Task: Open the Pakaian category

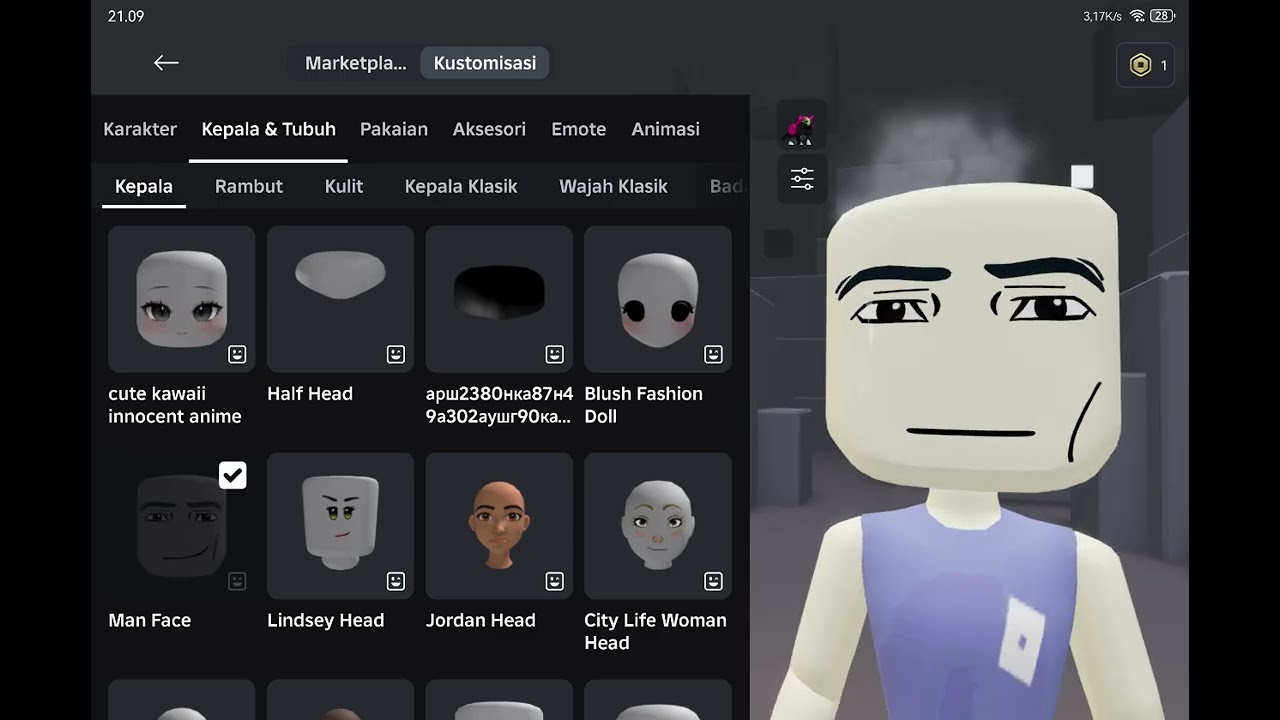Action: coord(394,129)
